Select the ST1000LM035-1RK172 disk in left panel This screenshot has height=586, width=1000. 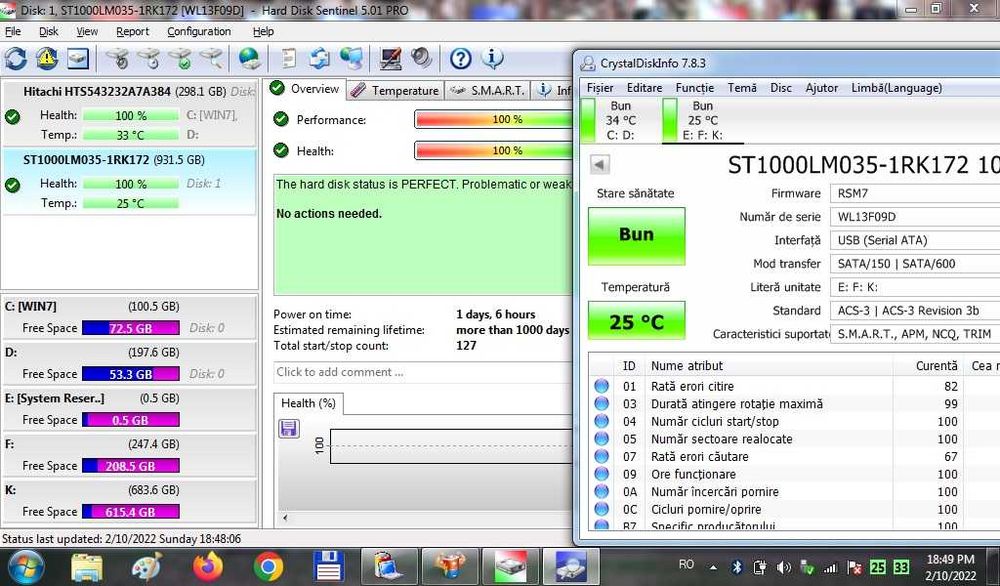click(130, 181)
